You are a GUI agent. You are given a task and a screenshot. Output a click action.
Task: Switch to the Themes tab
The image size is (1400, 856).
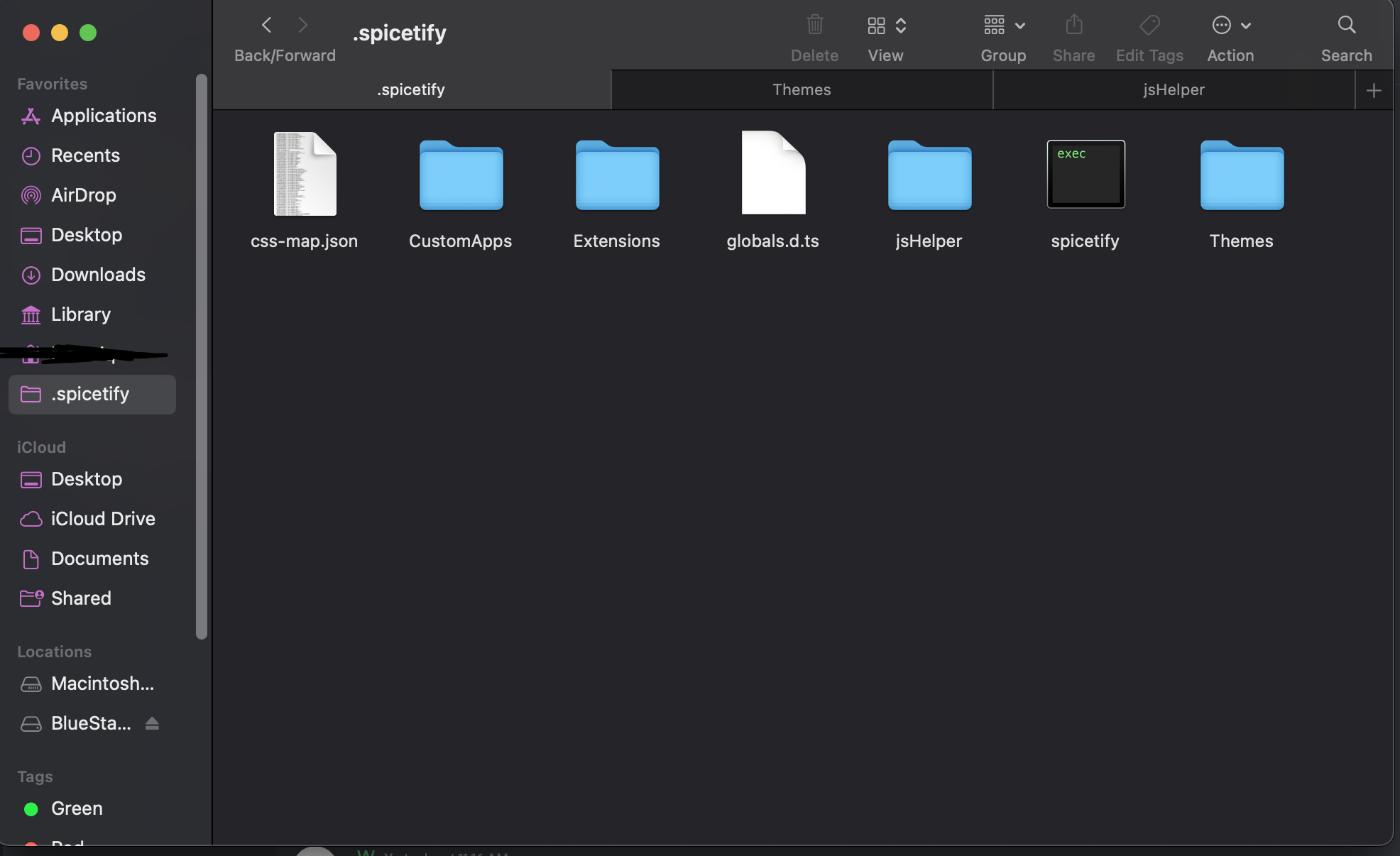pyautogui.click(x=802, y=89)
